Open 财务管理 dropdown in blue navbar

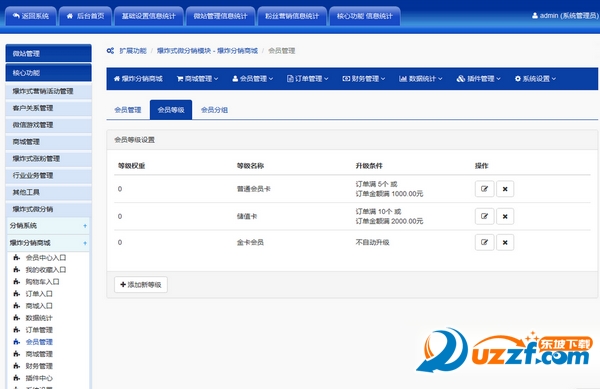pyautogui.click(x=364, y=79)
